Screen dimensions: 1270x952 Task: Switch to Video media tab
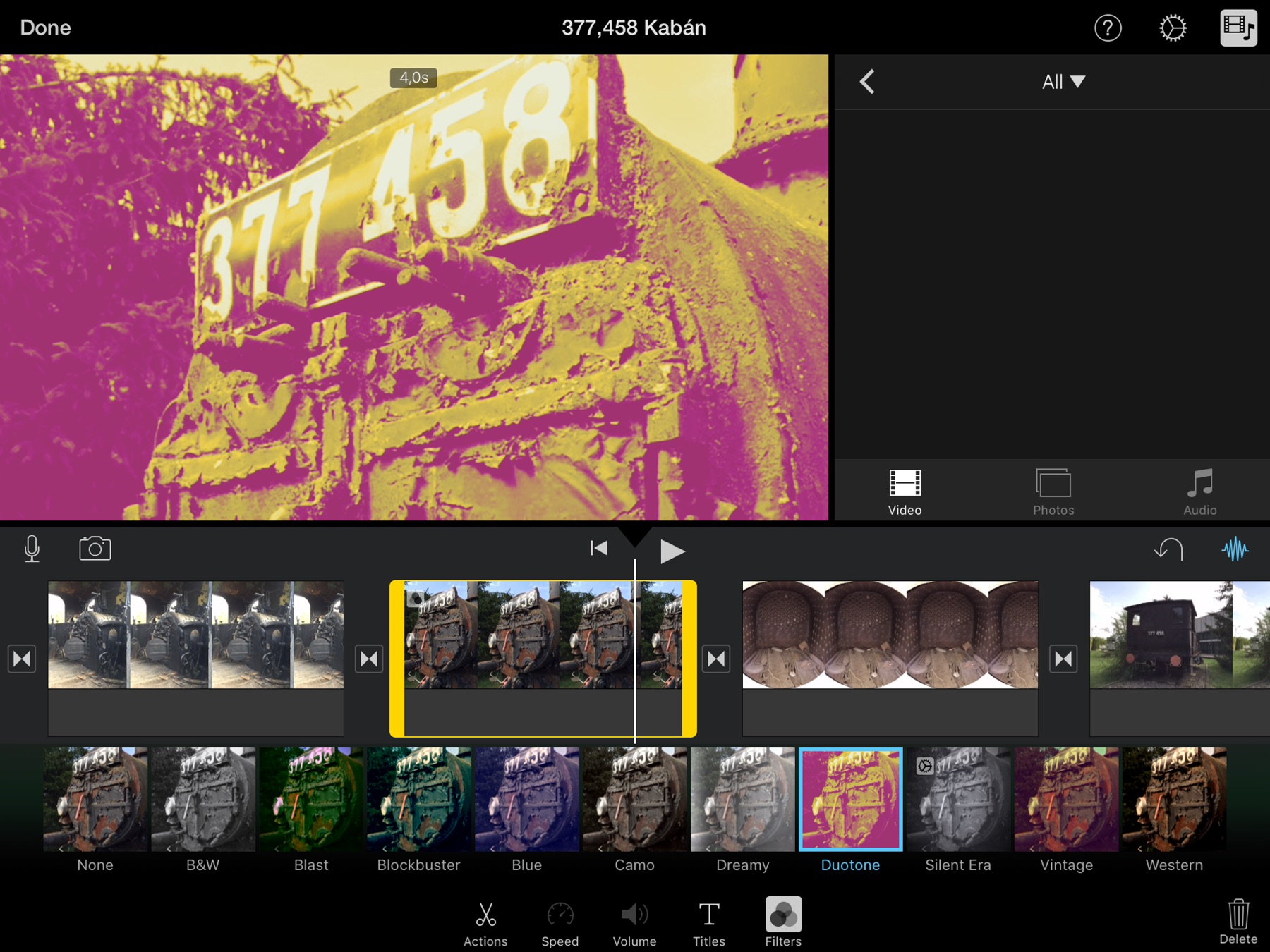pyautogui.click(x=905, y=492)
